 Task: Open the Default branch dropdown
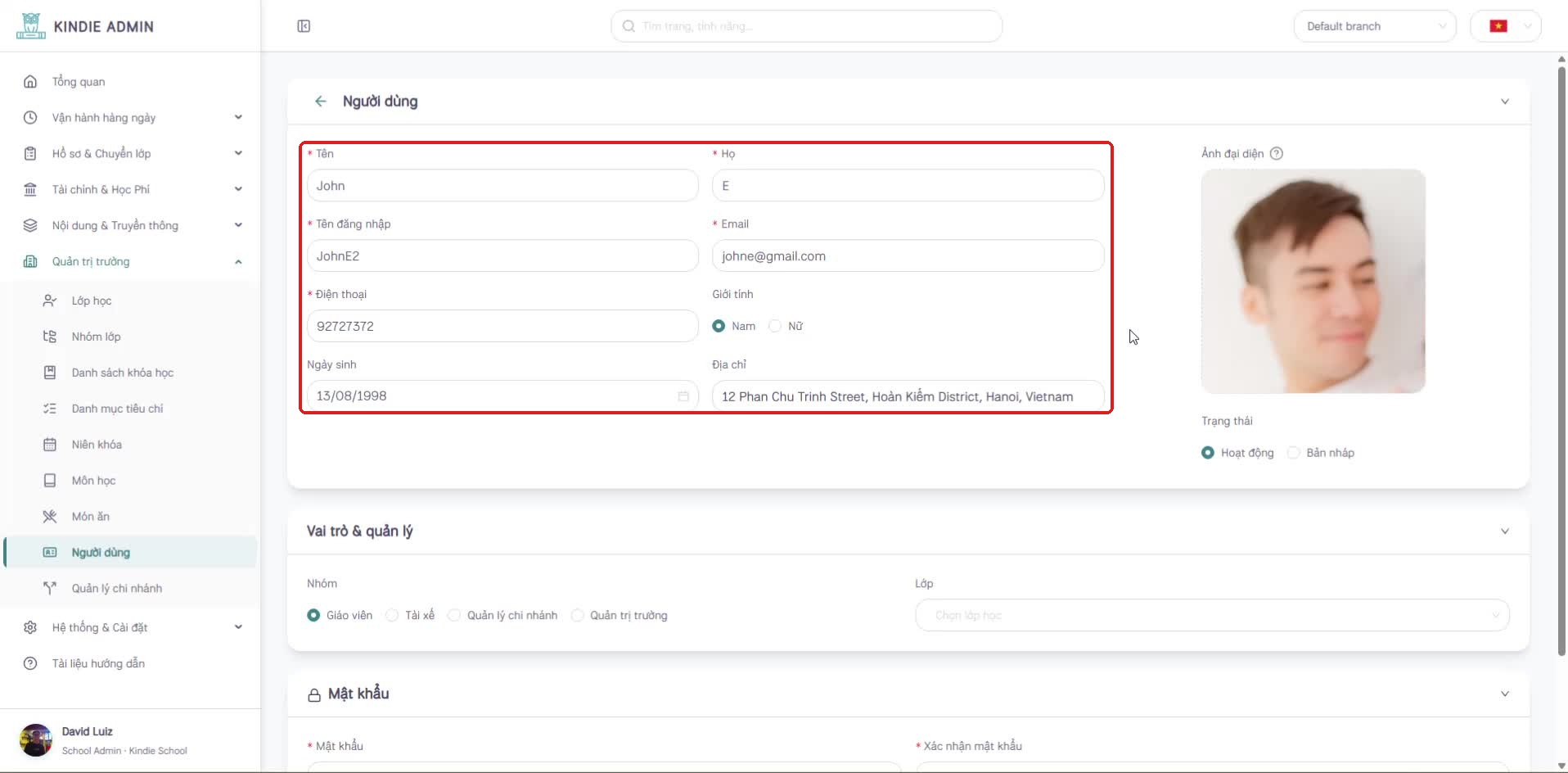1375,26
